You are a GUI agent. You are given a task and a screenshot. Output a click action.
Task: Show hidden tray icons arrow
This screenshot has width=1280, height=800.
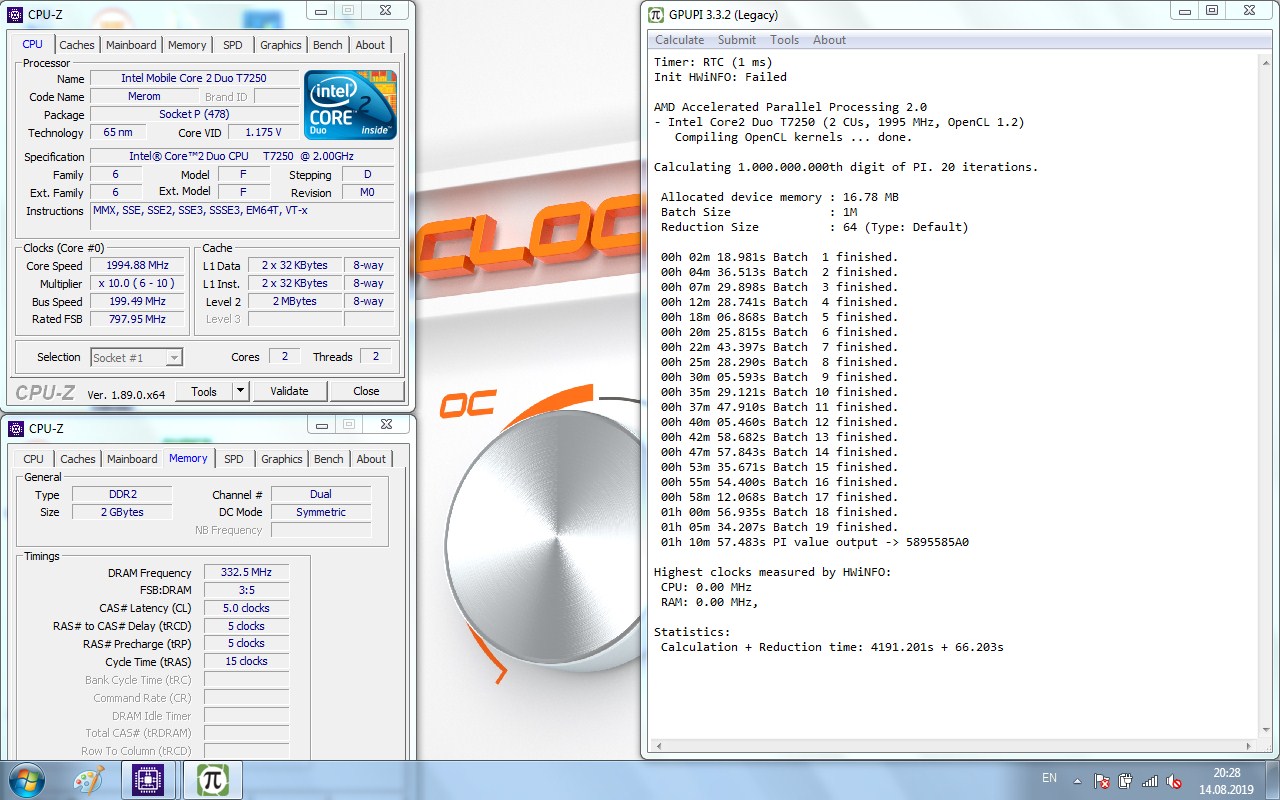1077,781
